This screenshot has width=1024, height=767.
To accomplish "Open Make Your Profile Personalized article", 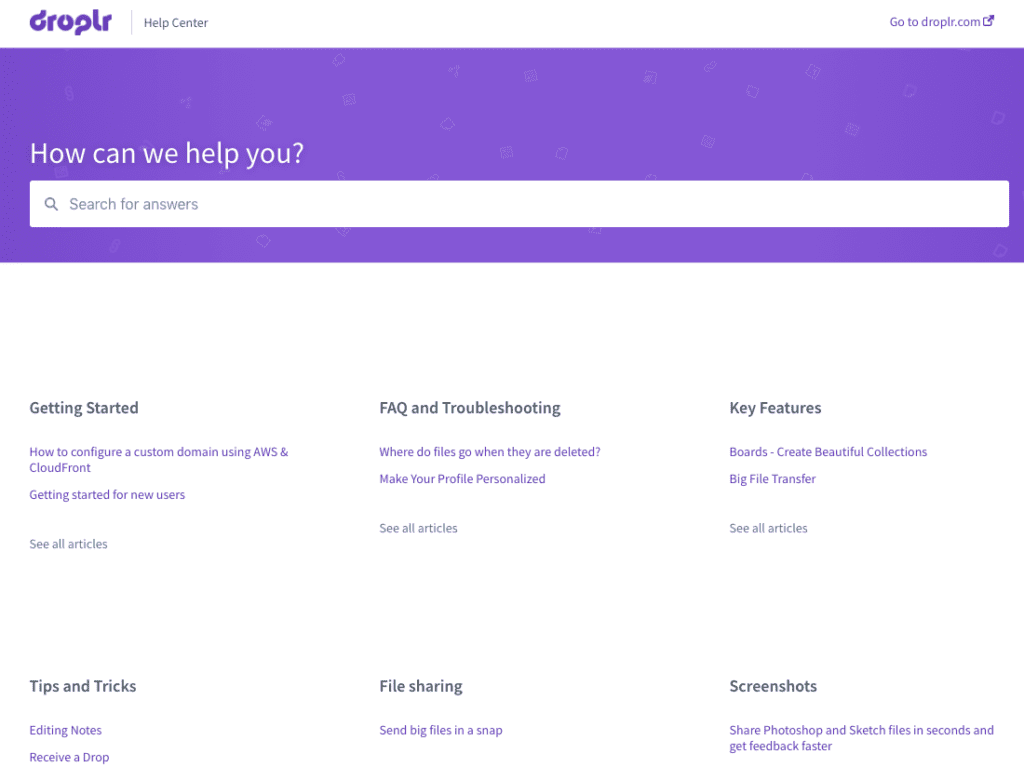I will 462,478.
